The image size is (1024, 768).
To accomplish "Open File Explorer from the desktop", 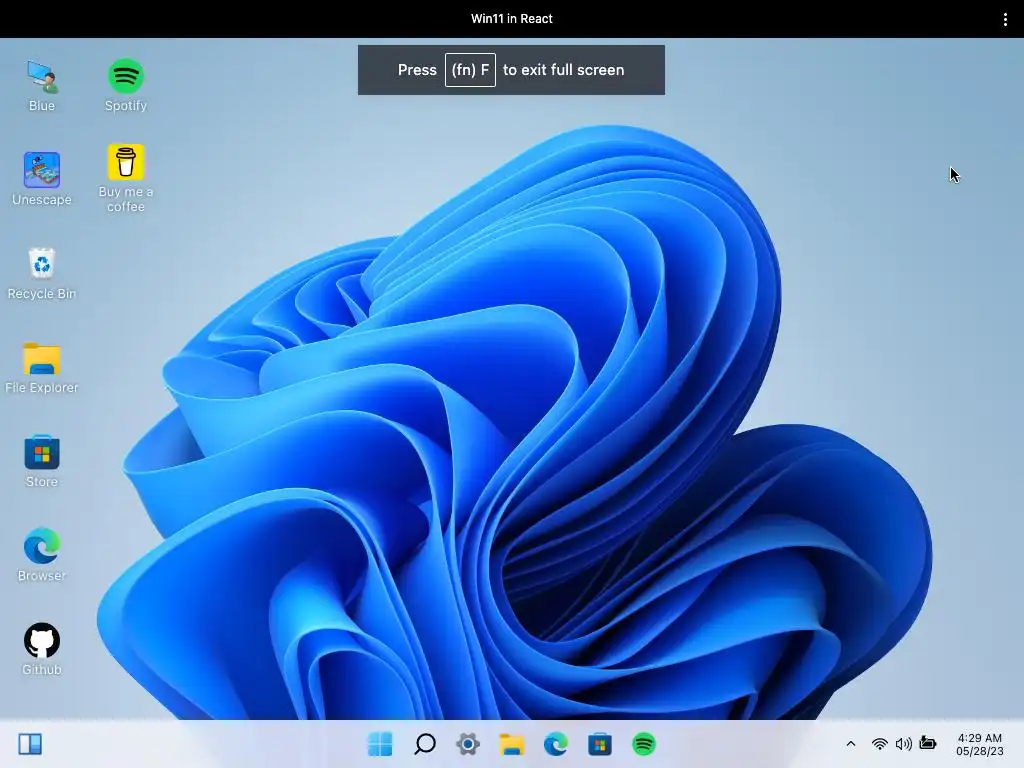I will [x=42, y=368].
